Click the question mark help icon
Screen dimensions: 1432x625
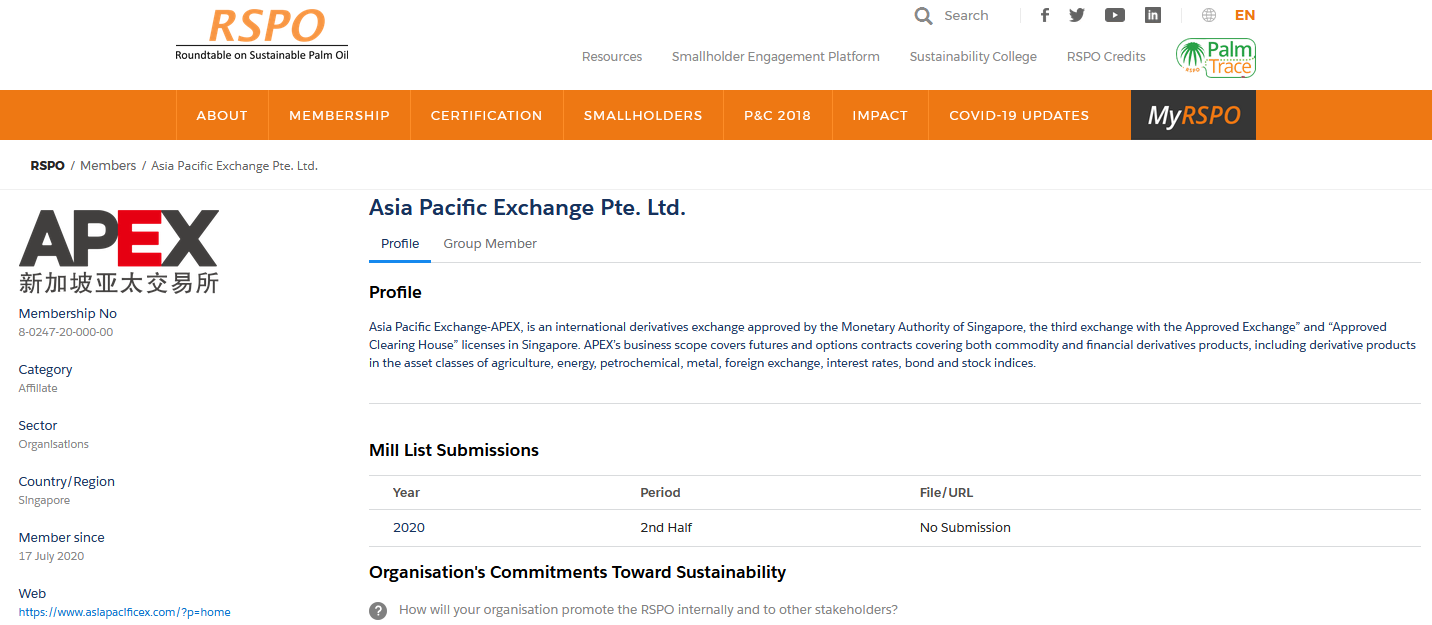[x=378, y=610]
